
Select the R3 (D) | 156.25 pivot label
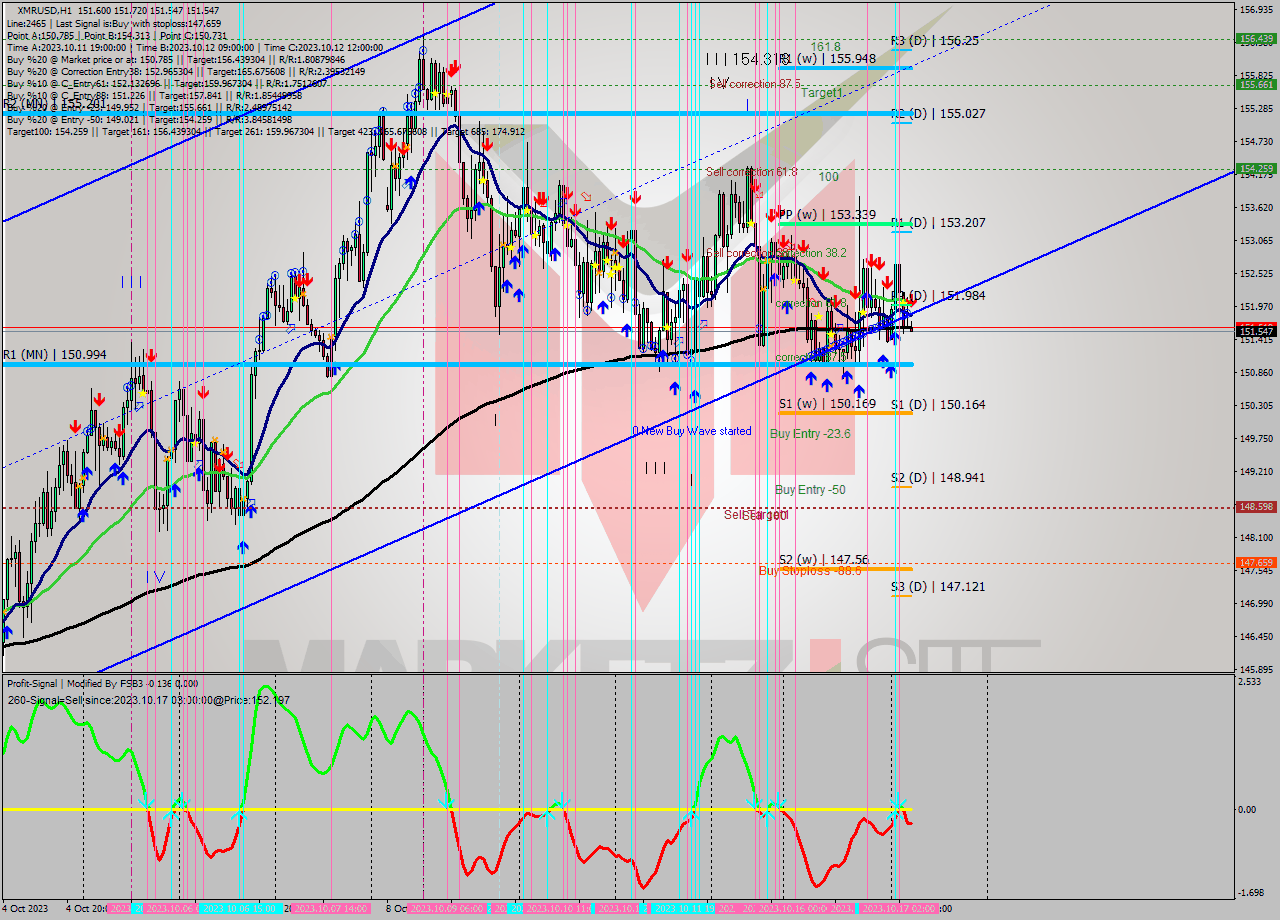pyautogui.click(x=934, y=41)
